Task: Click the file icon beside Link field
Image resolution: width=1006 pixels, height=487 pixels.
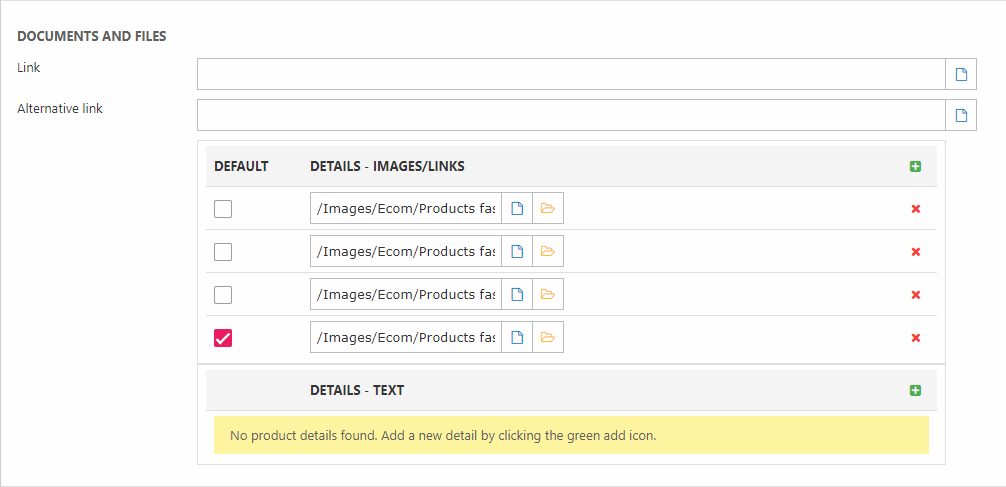Action: (x=961, y=74)
